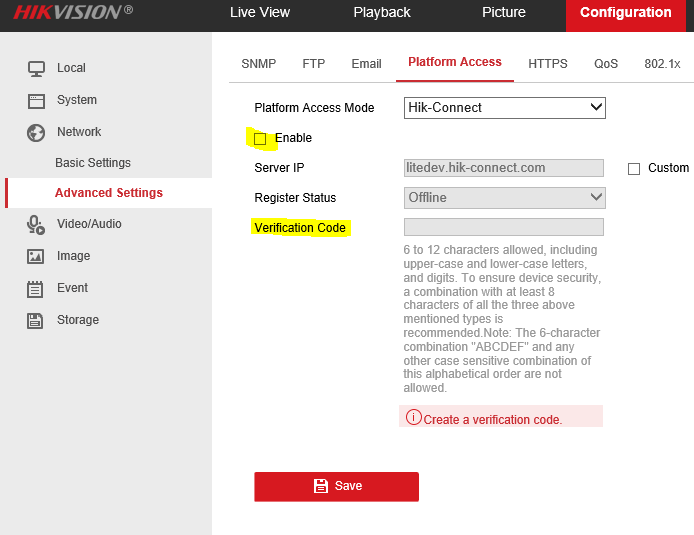Expand the Register Status dropdown
This screenshot has height=535, width=694.
[504, 198]
